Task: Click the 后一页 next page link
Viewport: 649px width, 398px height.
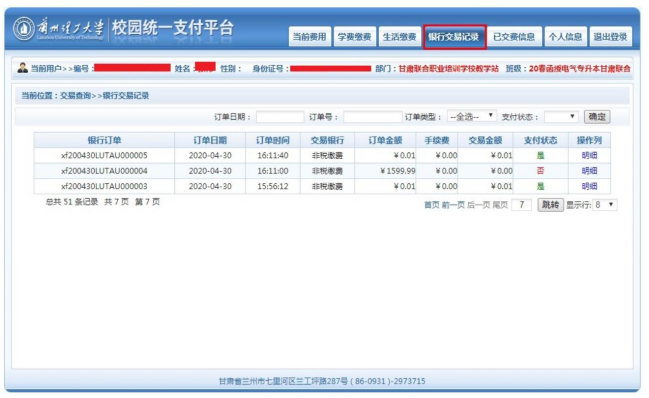Action: pyautogui.click(x=478, y=205)
